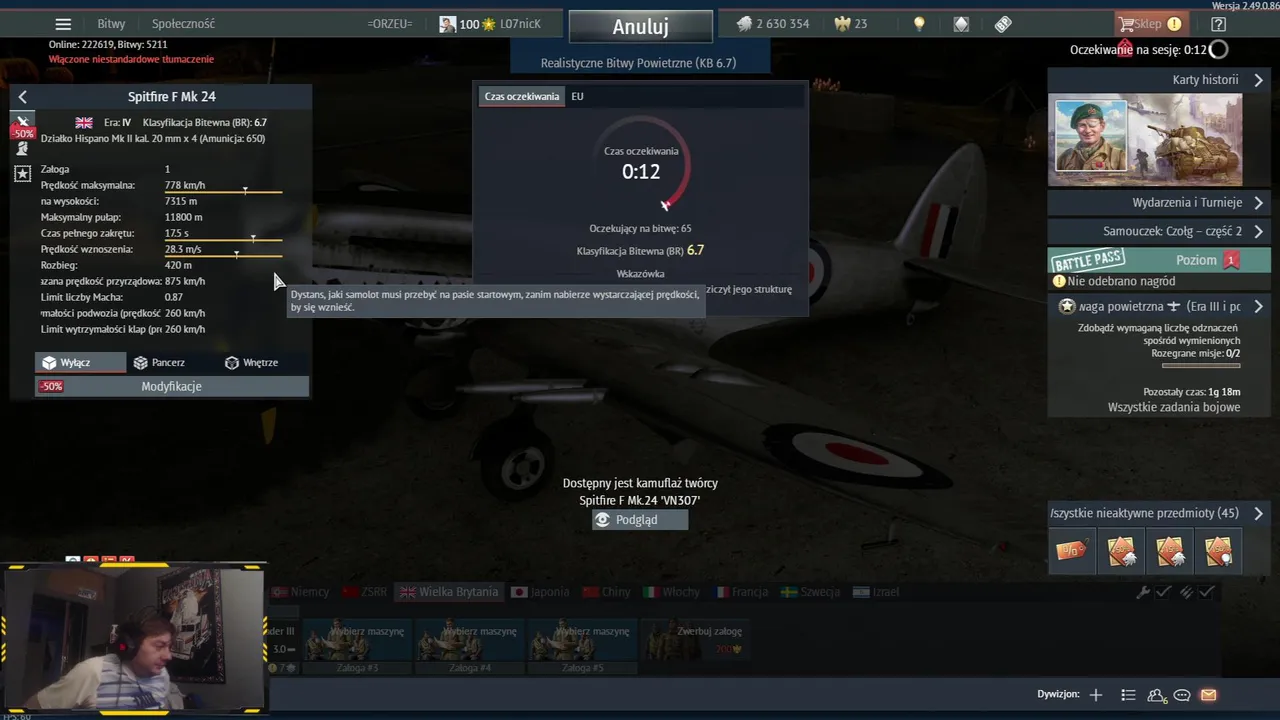Viewport: 1280px width, 720px height.
Task: Click the waiting time 0:12 circular timer
Action: 641,163
